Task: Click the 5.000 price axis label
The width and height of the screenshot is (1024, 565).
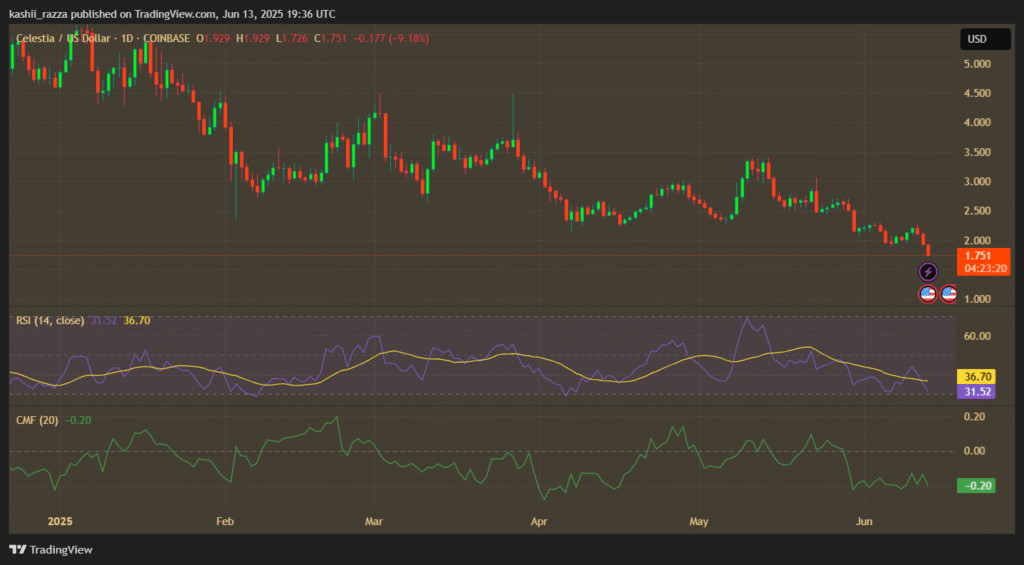Action: point(978,64)
